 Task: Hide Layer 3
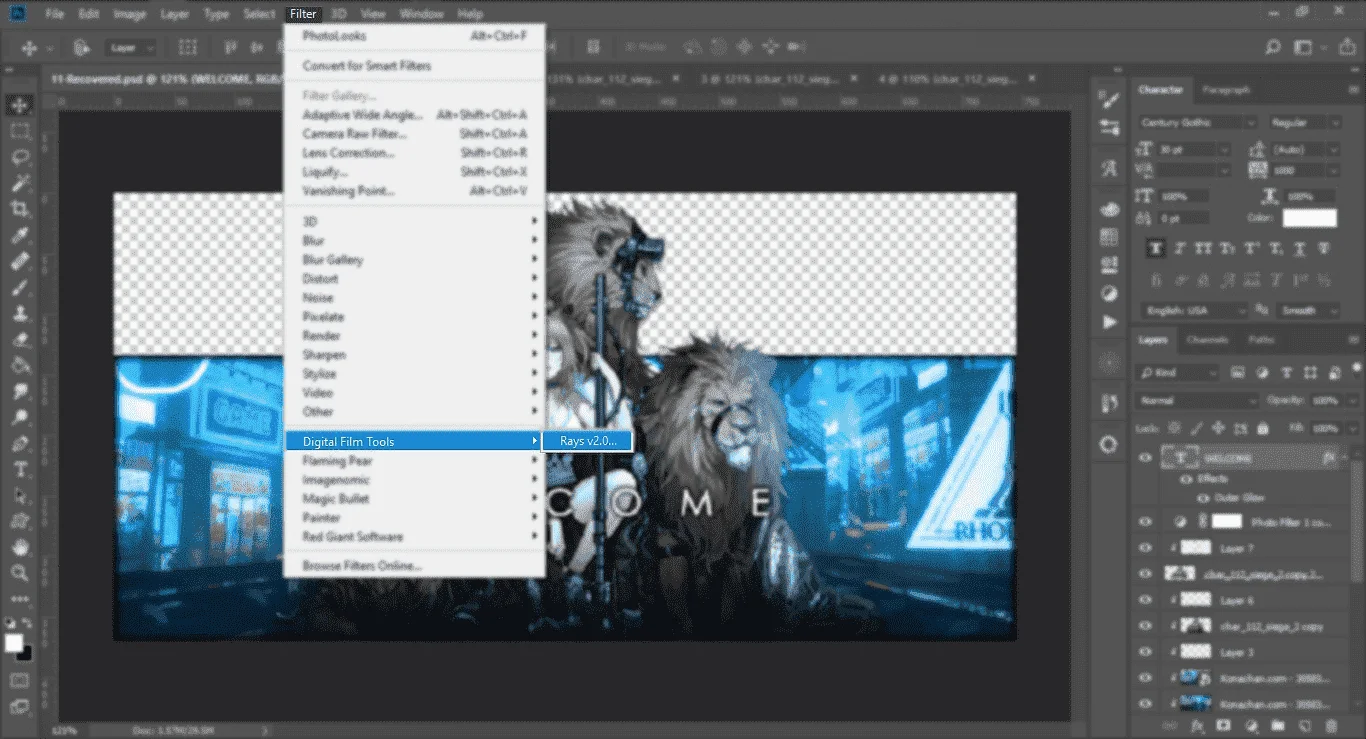point(1146,652)
